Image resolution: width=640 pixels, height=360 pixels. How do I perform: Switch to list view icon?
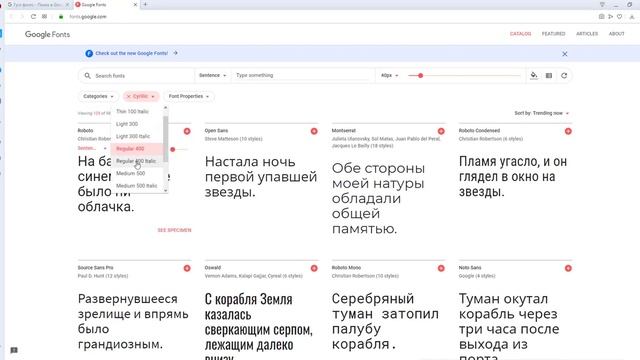click(x=549, y=76)
